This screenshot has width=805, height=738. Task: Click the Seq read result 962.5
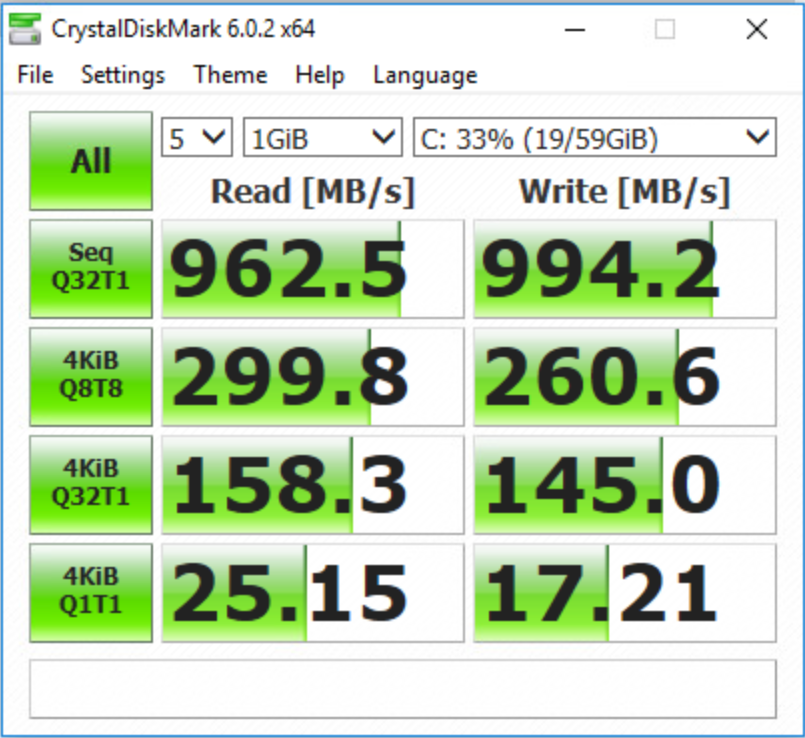(313, 269)
